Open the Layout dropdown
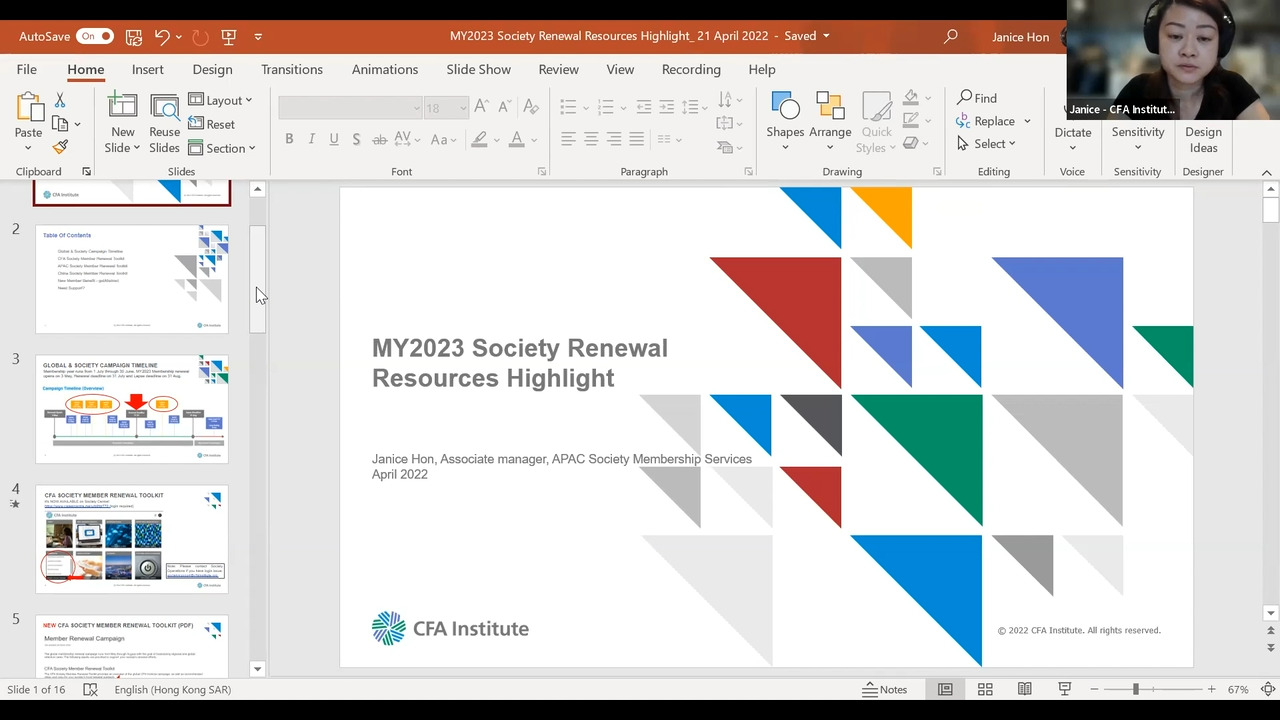The image size is (1280, 720). click(221, 100)
